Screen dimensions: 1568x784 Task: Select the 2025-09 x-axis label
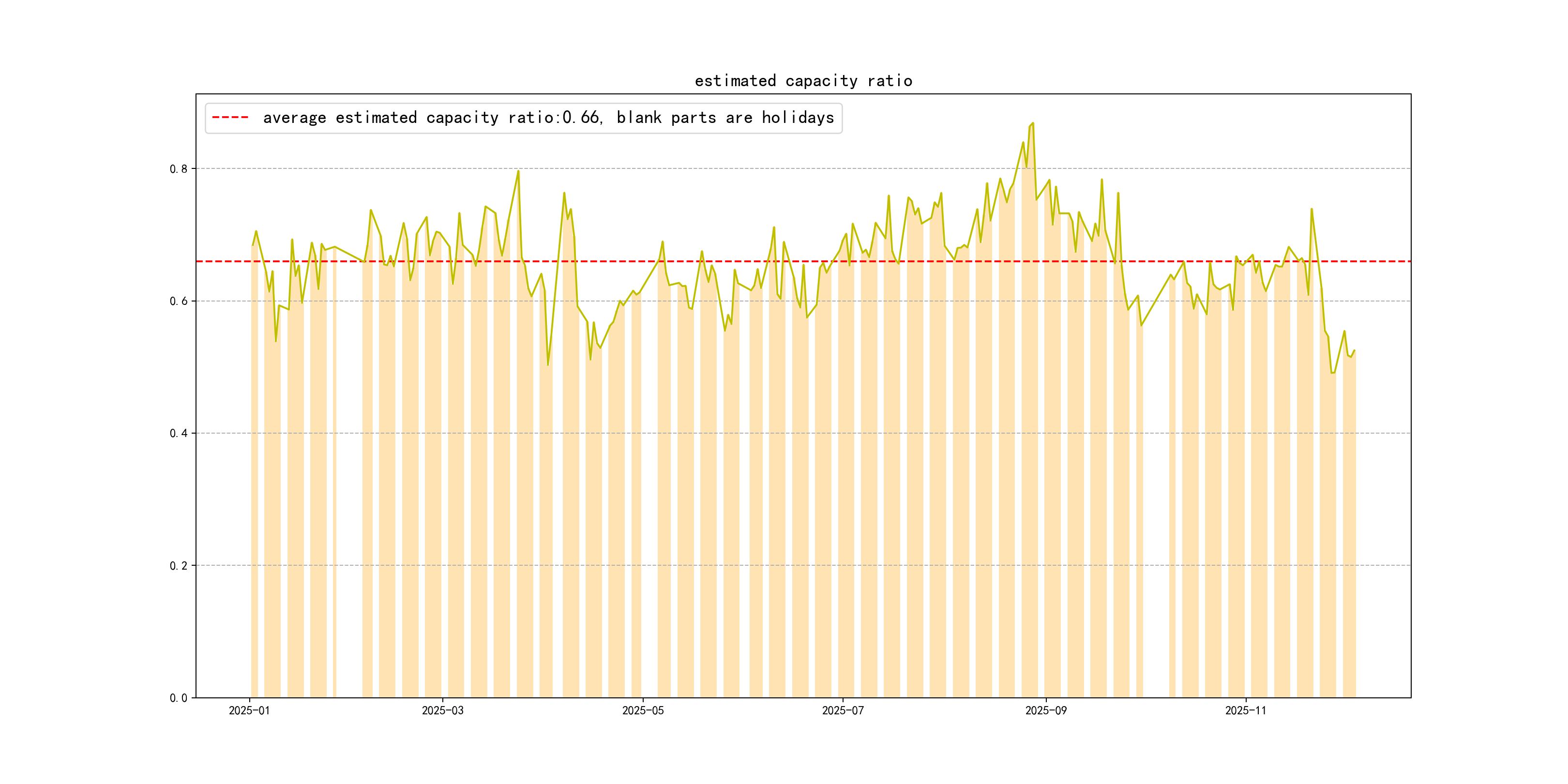(1046, 710)
